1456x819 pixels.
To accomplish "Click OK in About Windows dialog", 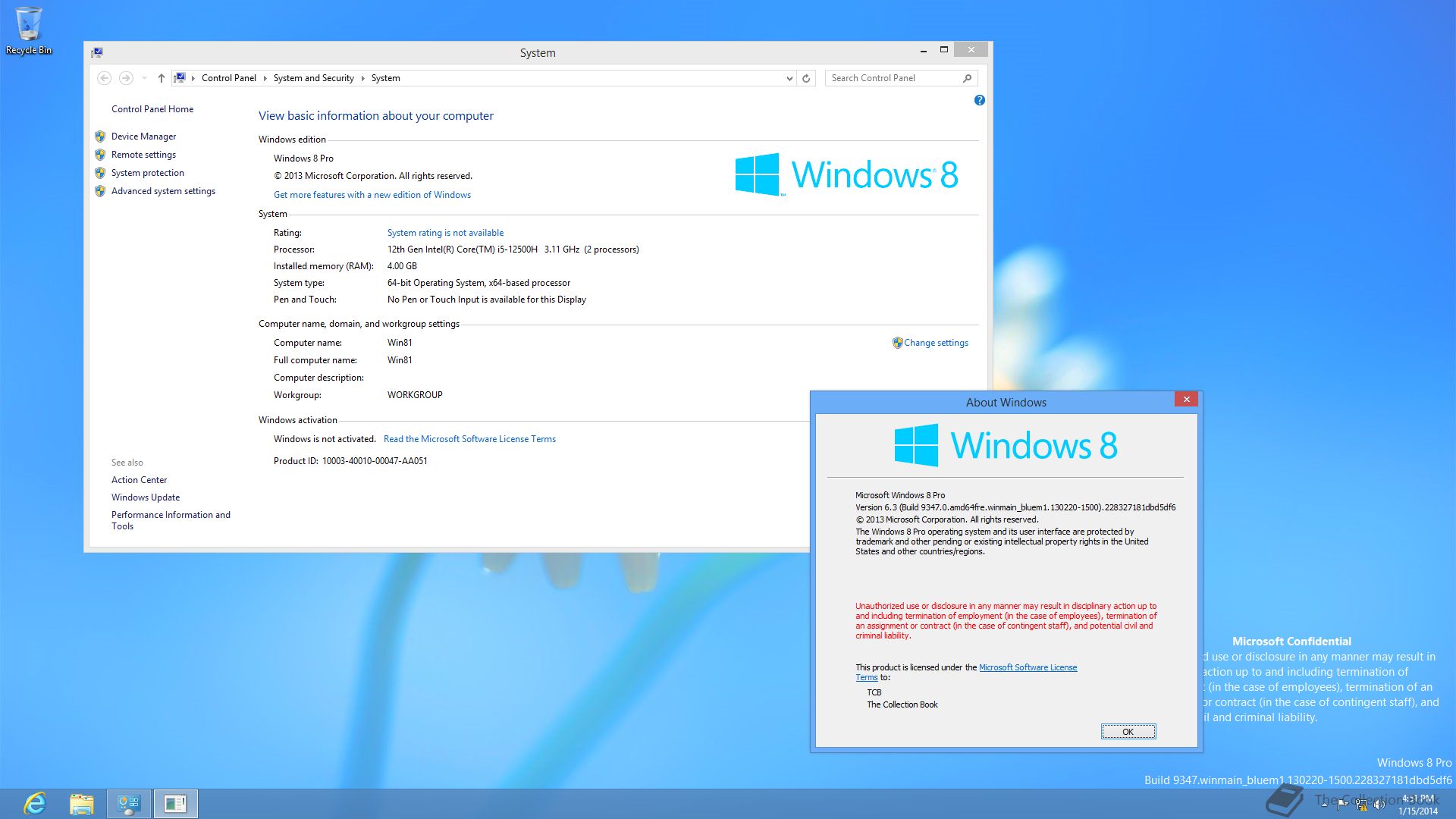I will [x=1128, y=732].
